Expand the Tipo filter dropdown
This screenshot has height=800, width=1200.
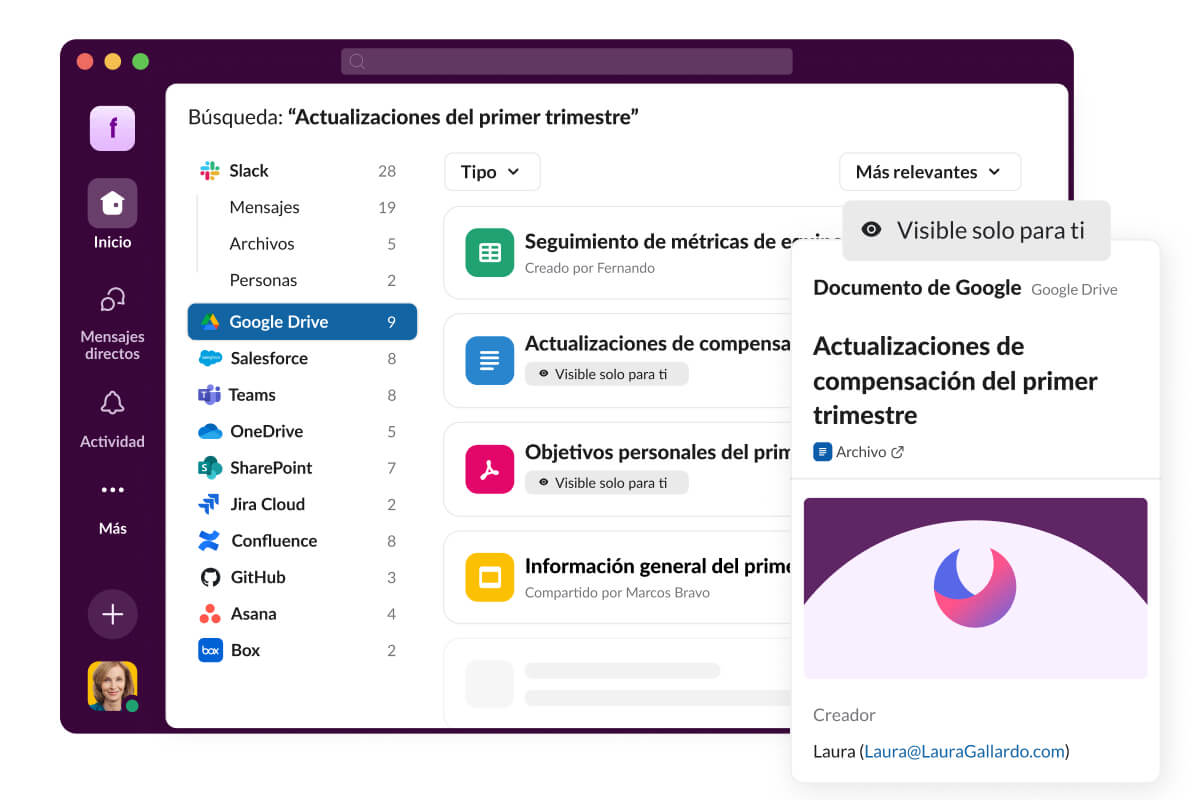[491, 172]
